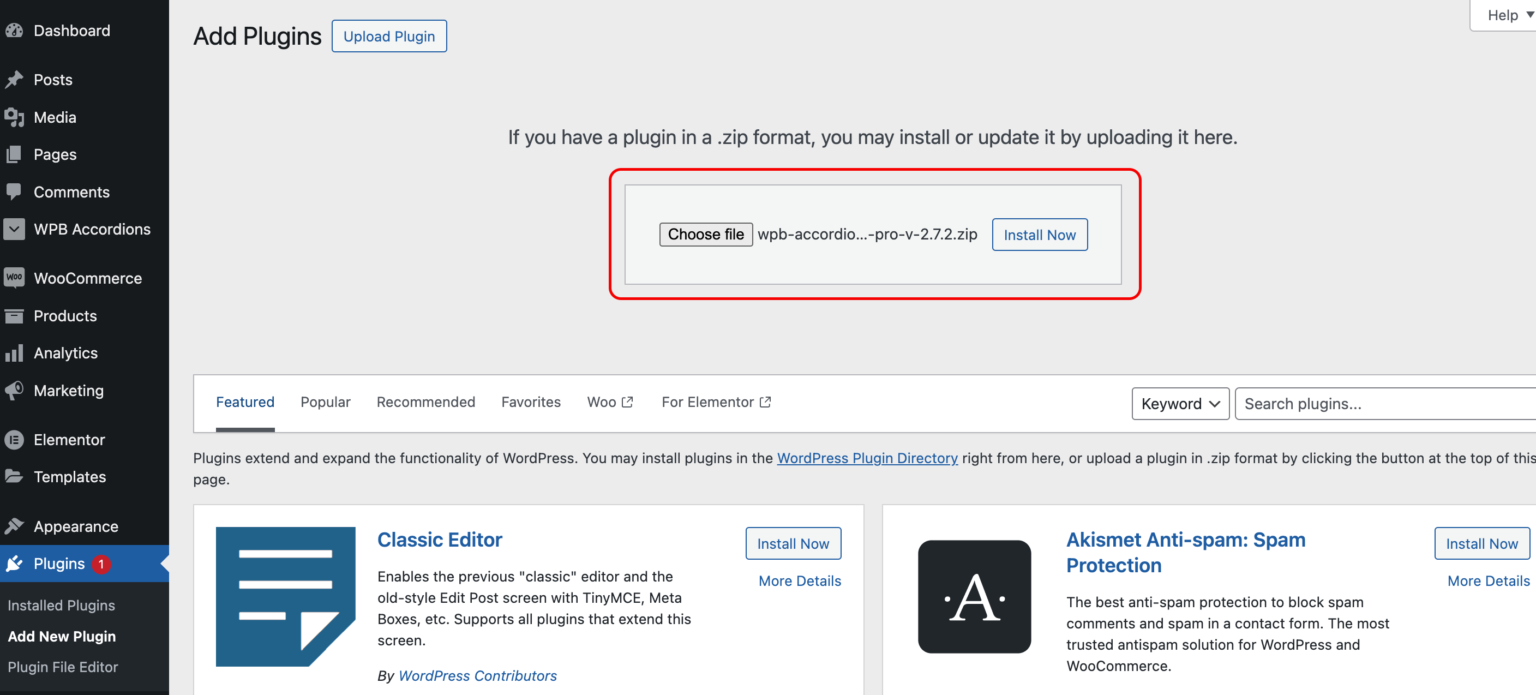The image size is (1536, 695).
Task: Open the WPB Accordions sidebar icon
Action: (x=15, y=229)
